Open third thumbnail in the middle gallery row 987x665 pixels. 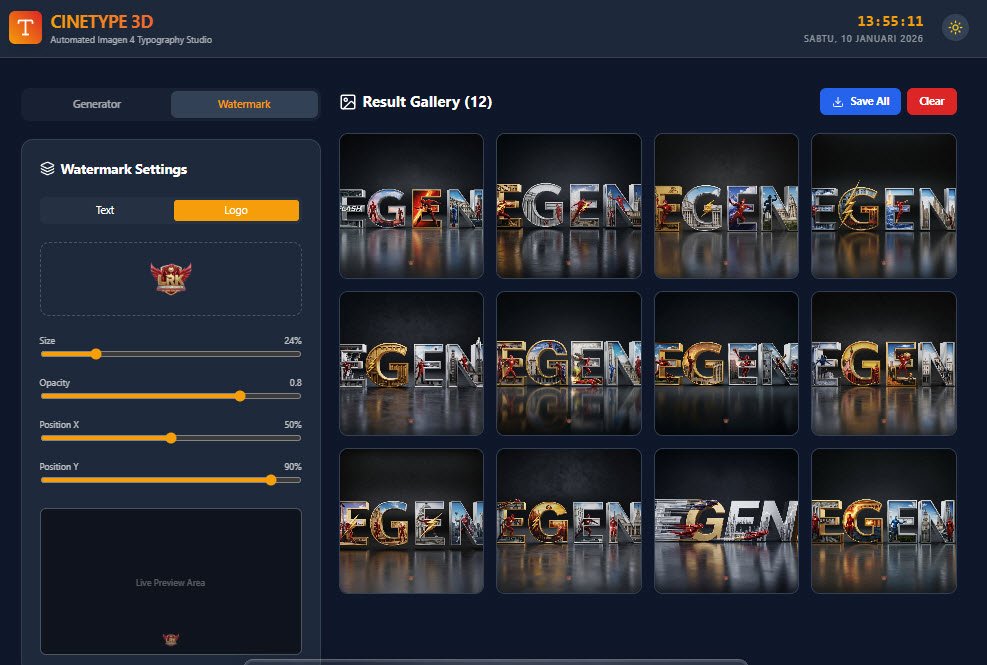tap(726, 363)
